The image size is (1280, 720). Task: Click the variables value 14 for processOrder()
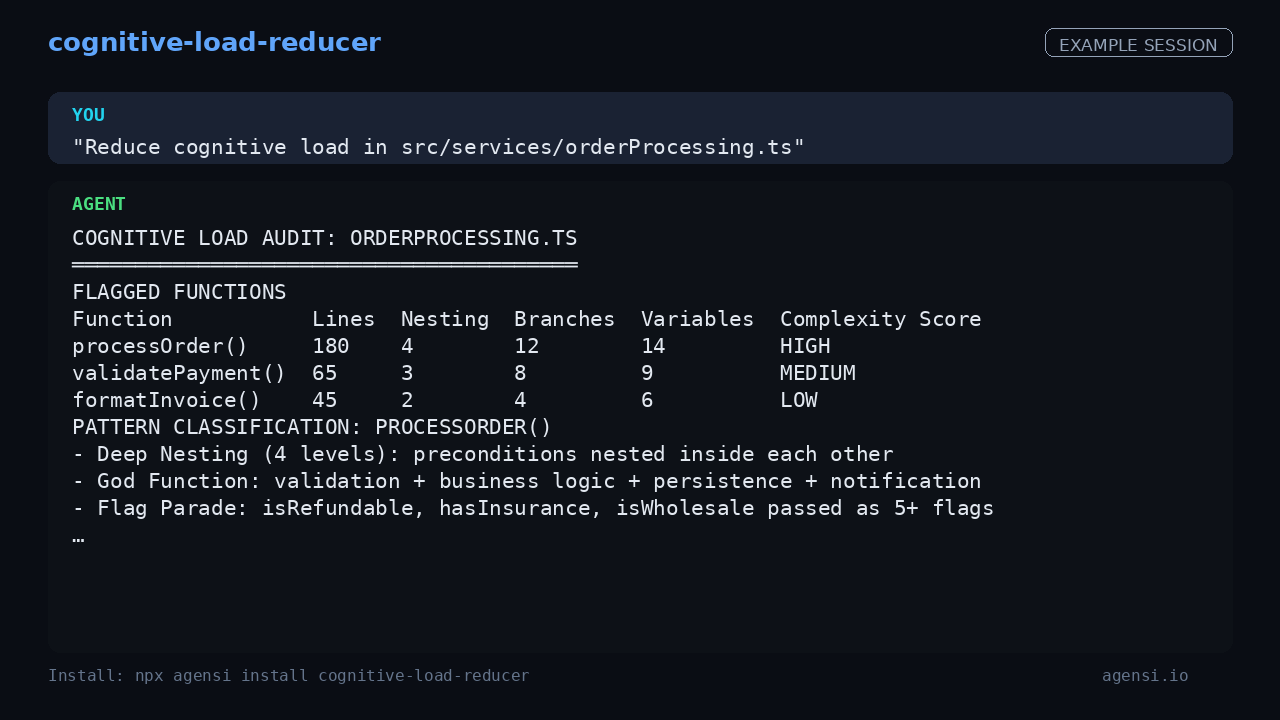click(x=654, y=346)
